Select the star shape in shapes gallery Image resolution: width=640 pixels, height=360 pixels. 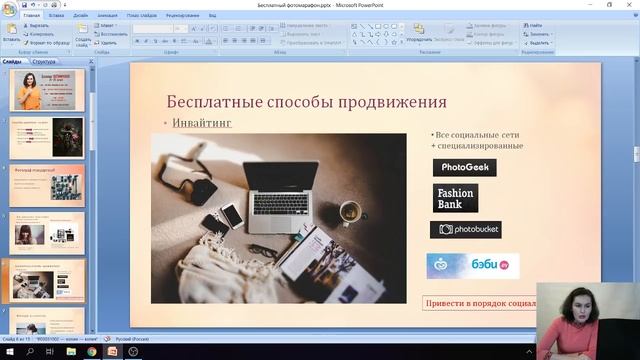394,42
